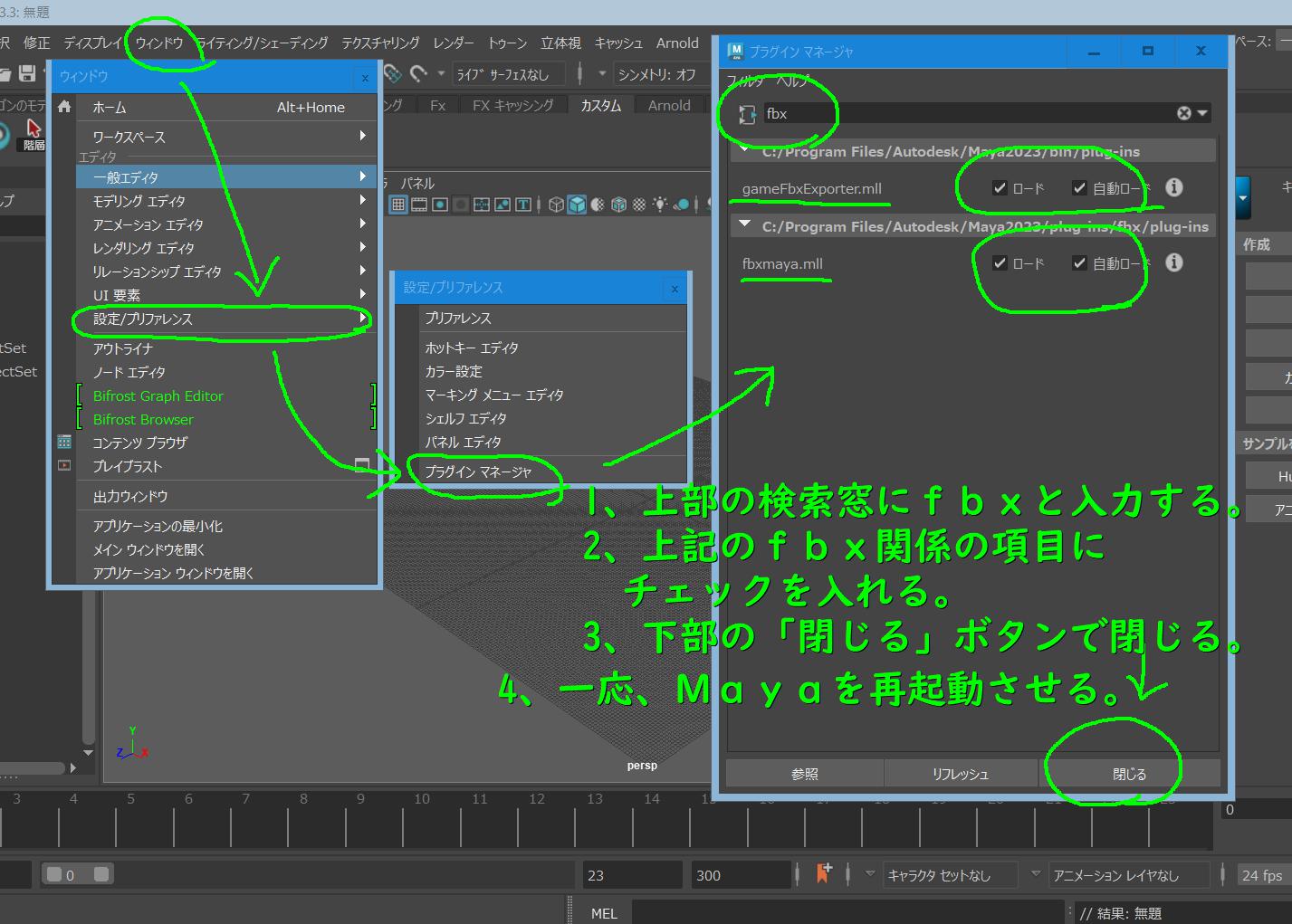
Task: Click the search filter icon beside fbx field
Action: (747, 114)
